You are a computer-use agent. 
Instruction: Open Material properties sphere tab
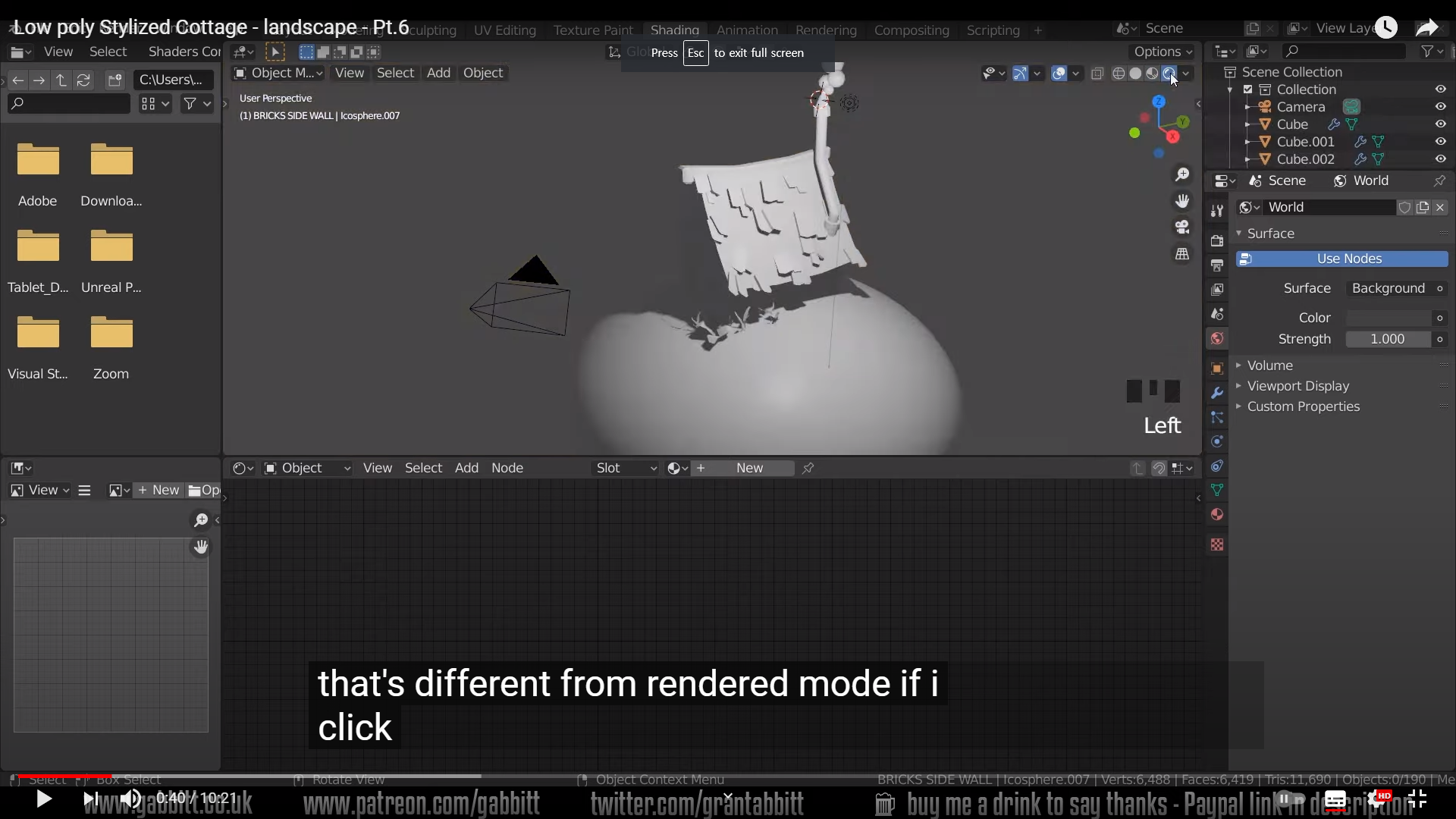pos(1217,515)
